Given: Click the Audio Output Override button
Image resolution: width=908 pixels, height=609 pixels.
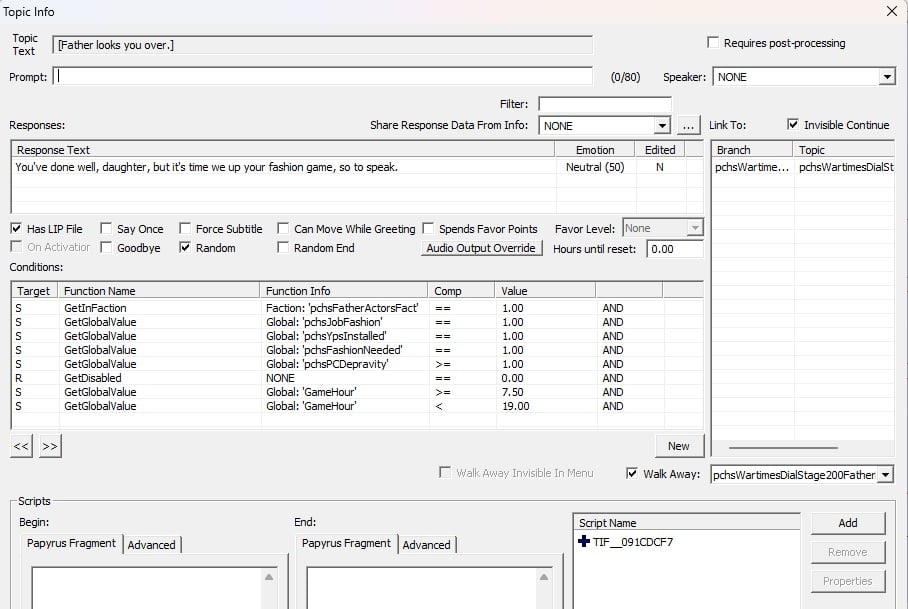Looking at the screenshot, I should click(481, 248).
